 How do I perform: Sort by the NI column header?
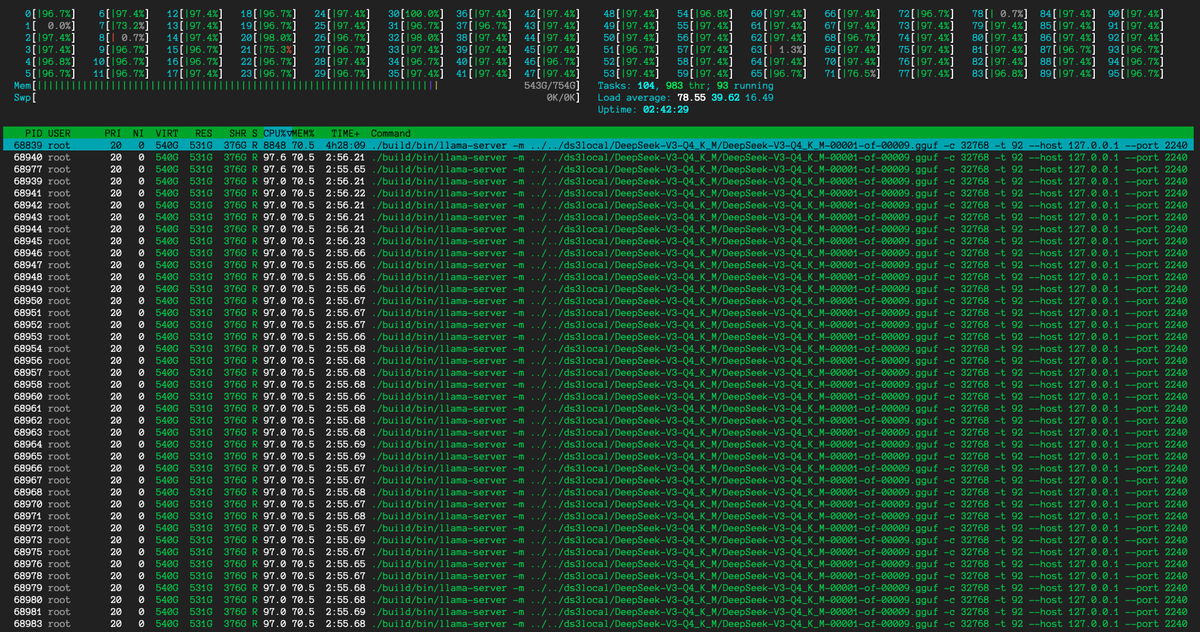pyautogui.click(x=138, y=133)
